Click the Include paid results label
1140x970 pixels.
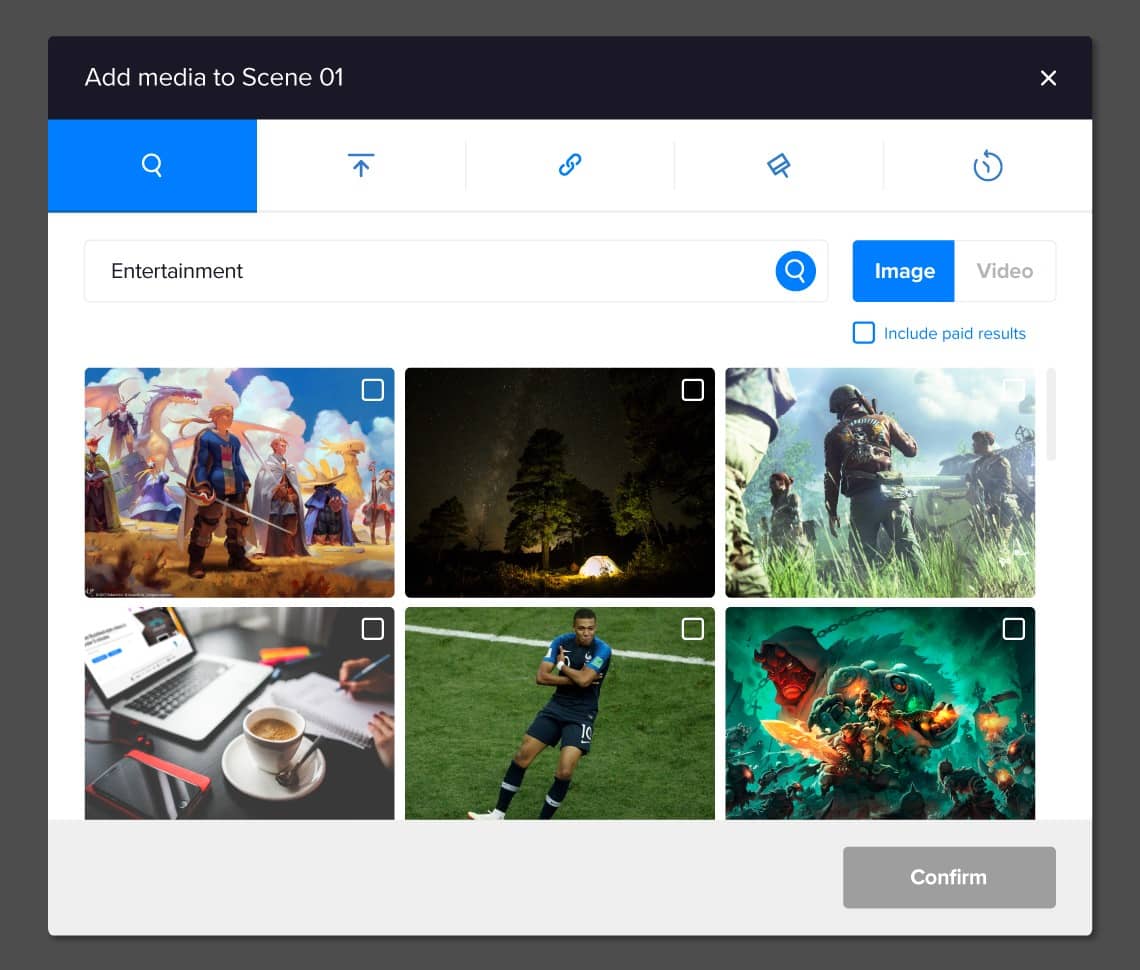pyautogui.click(x=955, y=334)
